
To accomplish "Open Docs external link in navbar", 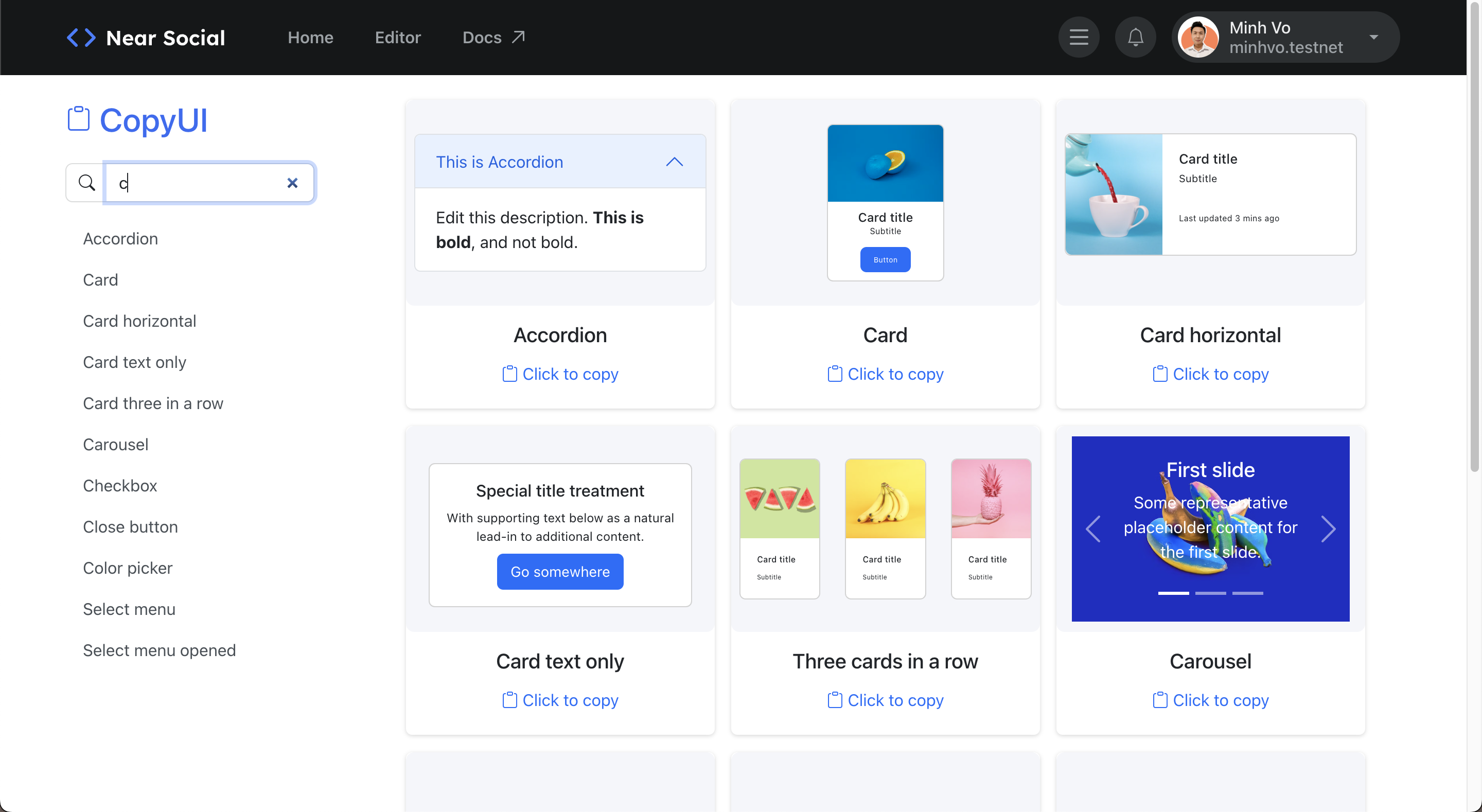I will [493, 38].
